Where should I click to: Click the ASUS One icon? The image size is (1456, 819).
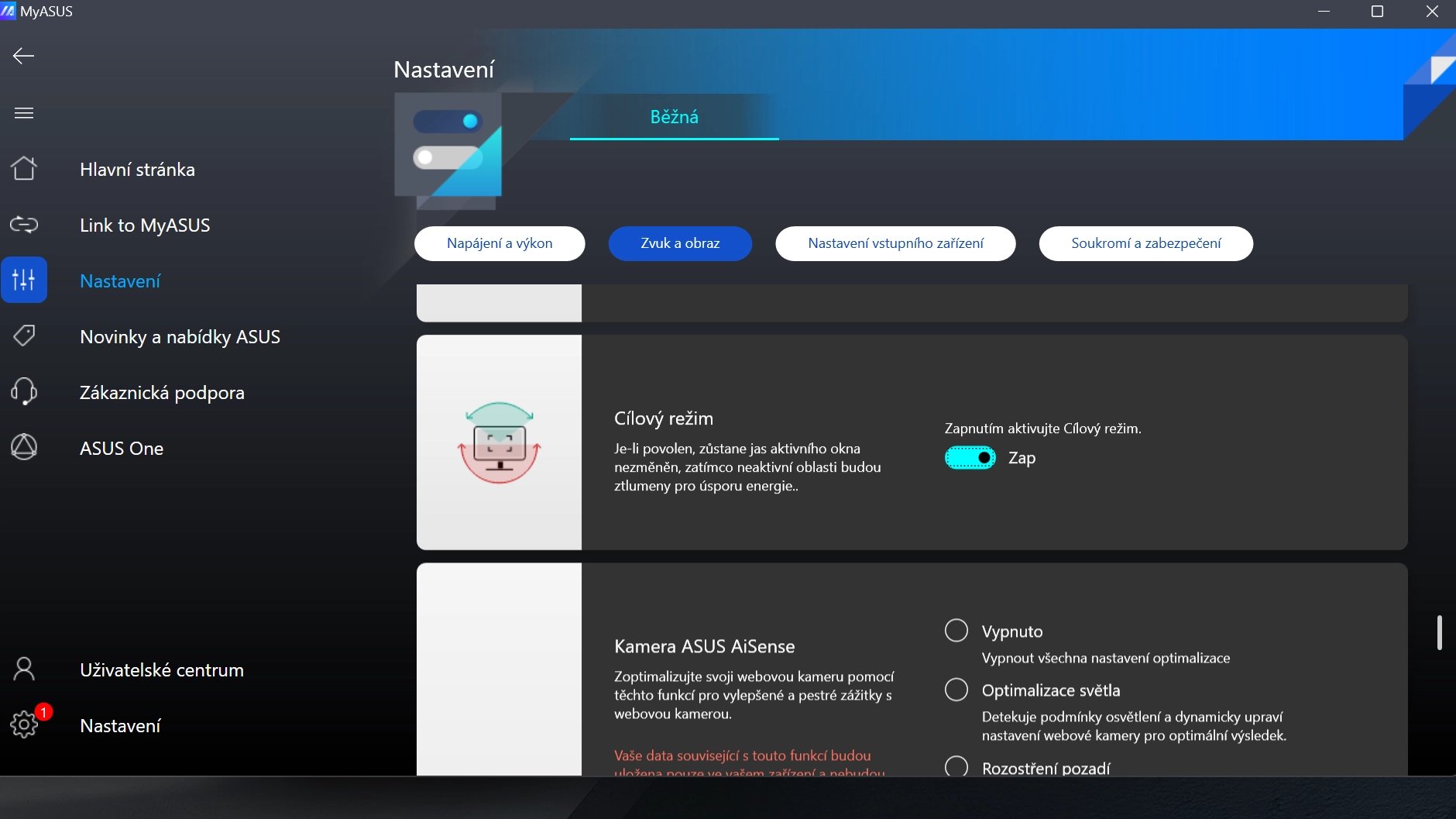coord(24,447)
